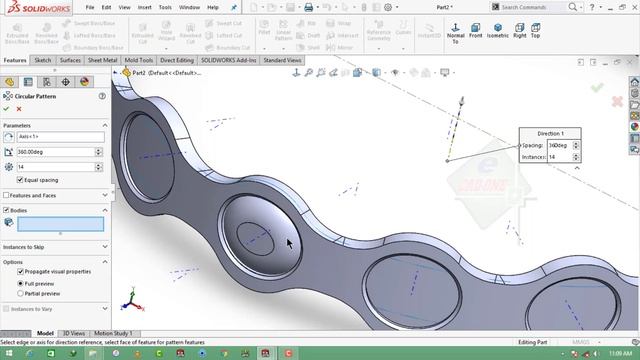640x360 pixels.
Task: Toggle the Bodies checkbox
Action: pos(6,210)
